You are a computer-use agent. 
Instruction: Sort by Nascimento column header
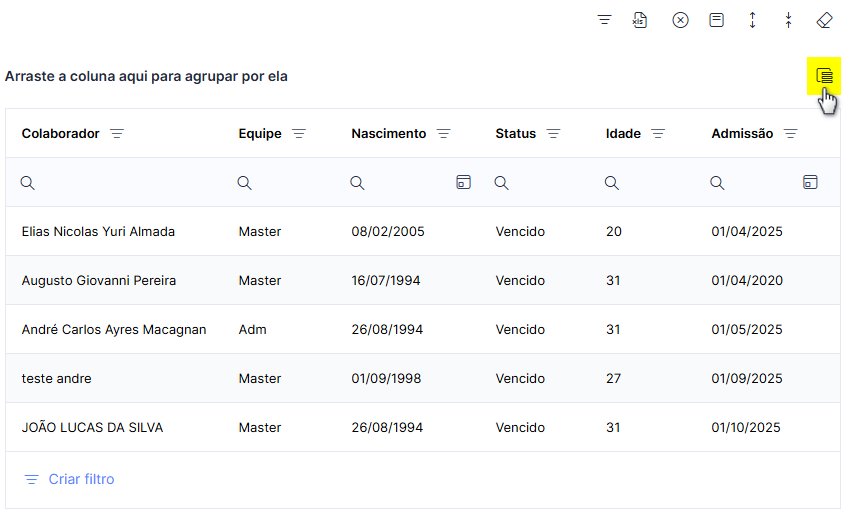click(389, 134)
